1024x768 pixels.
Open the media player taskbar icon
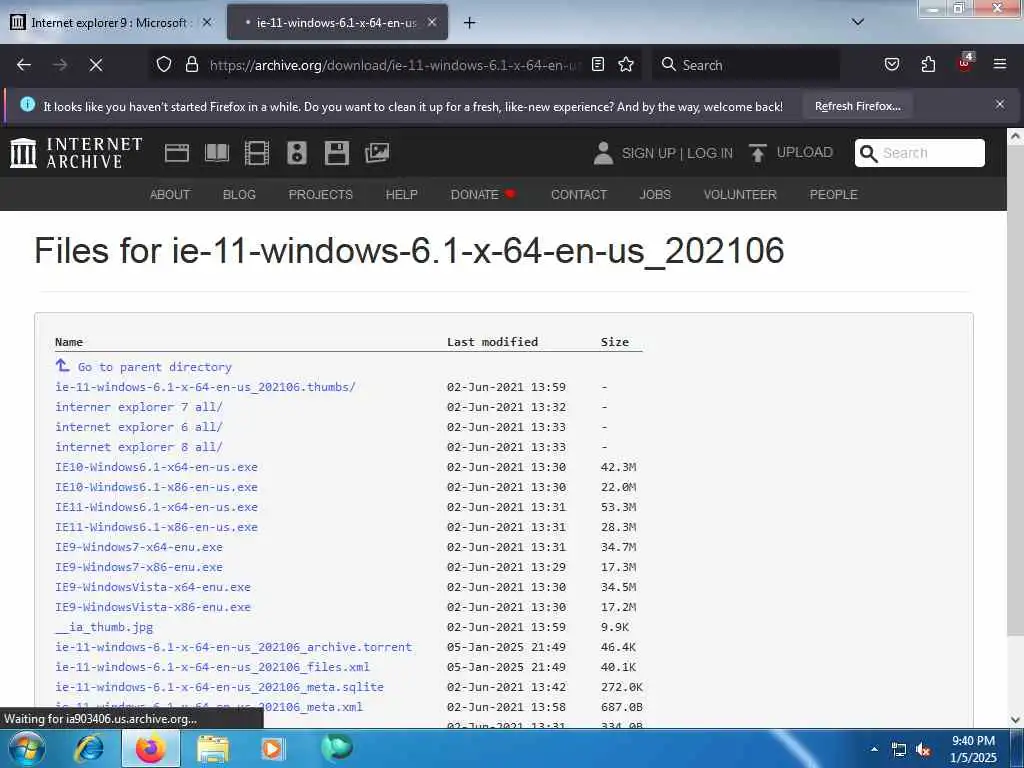click(273, 748)
